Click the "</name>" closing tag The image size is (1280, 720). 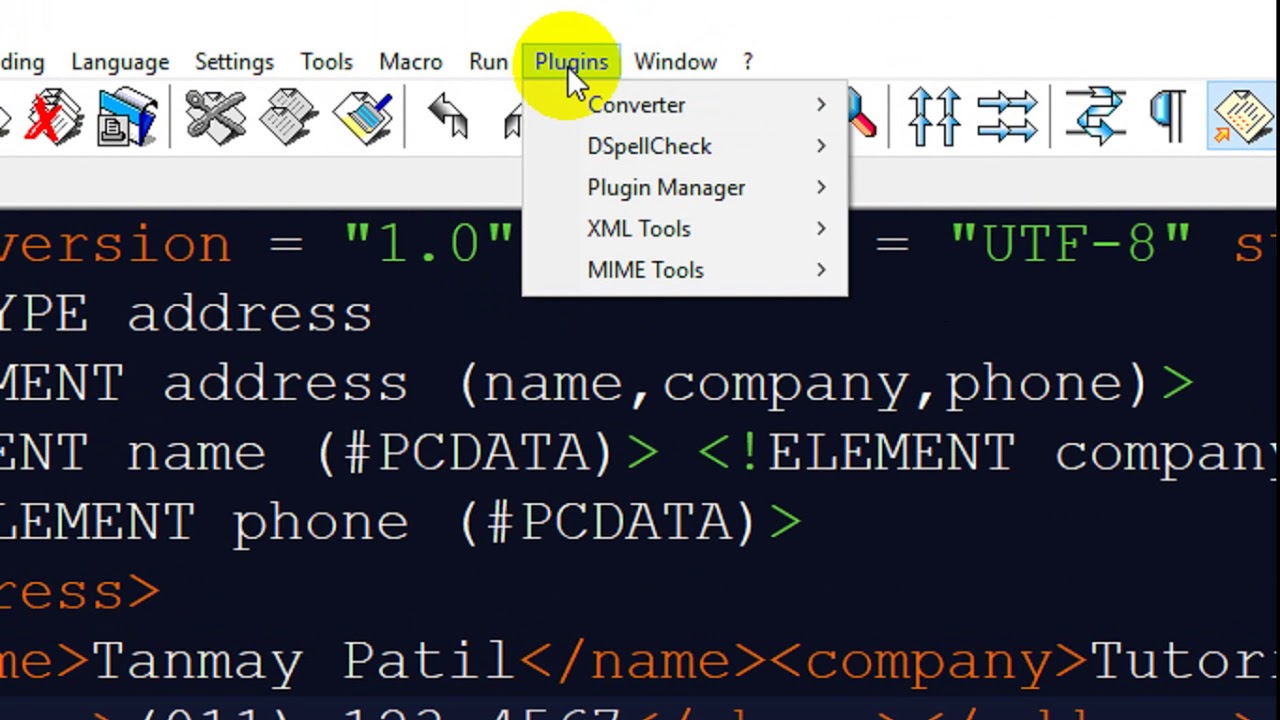pyautogui.click(x=644, y=661)
